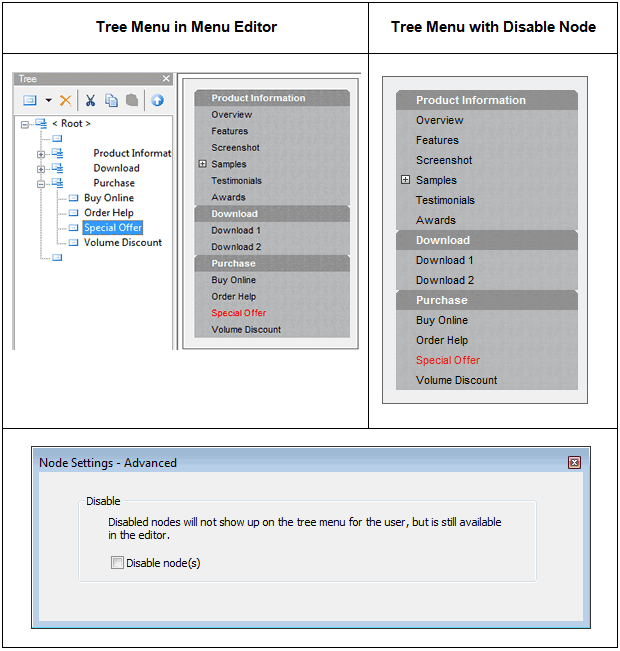This screenshot has height=651, width=620.
Task: Click the blue up-arrow icon in Tree toolbar
Action: (x=157, y=100)
